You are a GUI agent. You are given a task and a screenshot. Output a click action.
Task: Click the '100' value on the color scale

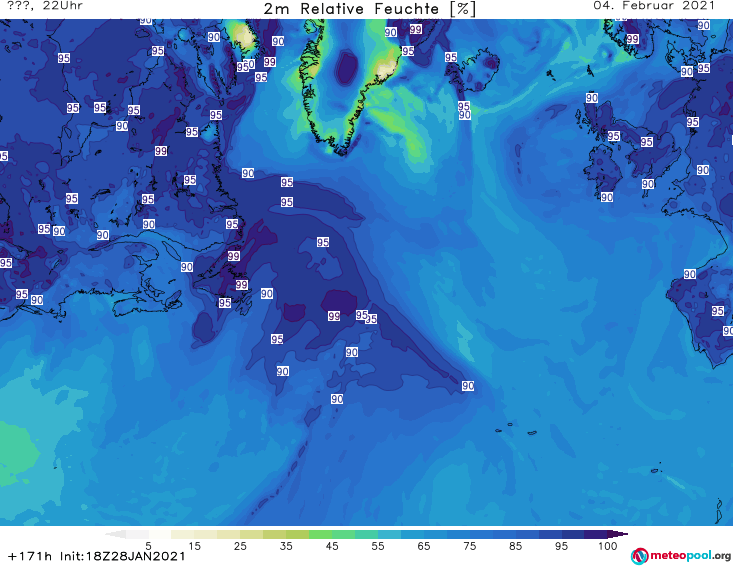[608, 546]
